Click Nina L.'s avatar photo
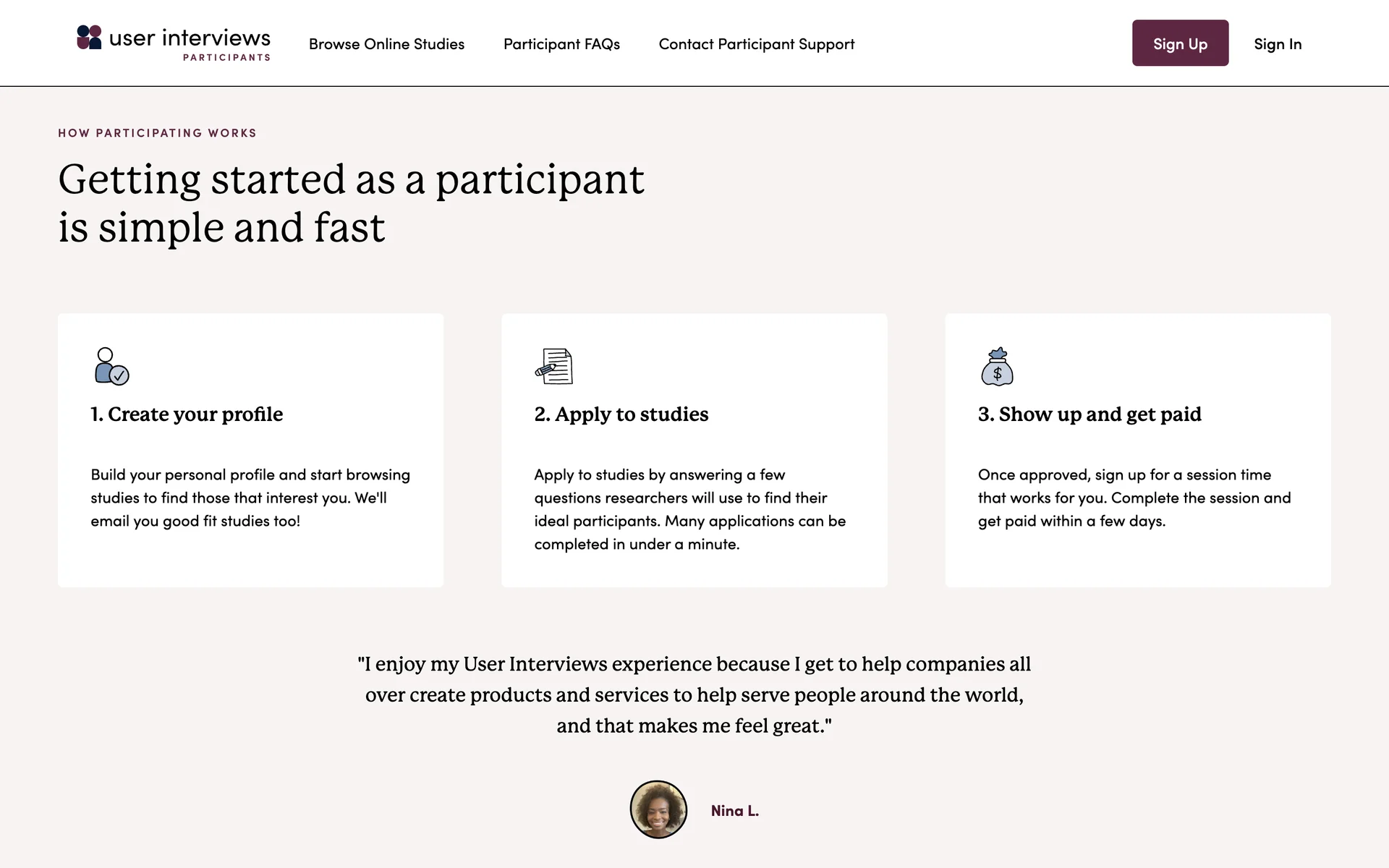Viewport: 1389px width, 868px height. pos(658,809)
